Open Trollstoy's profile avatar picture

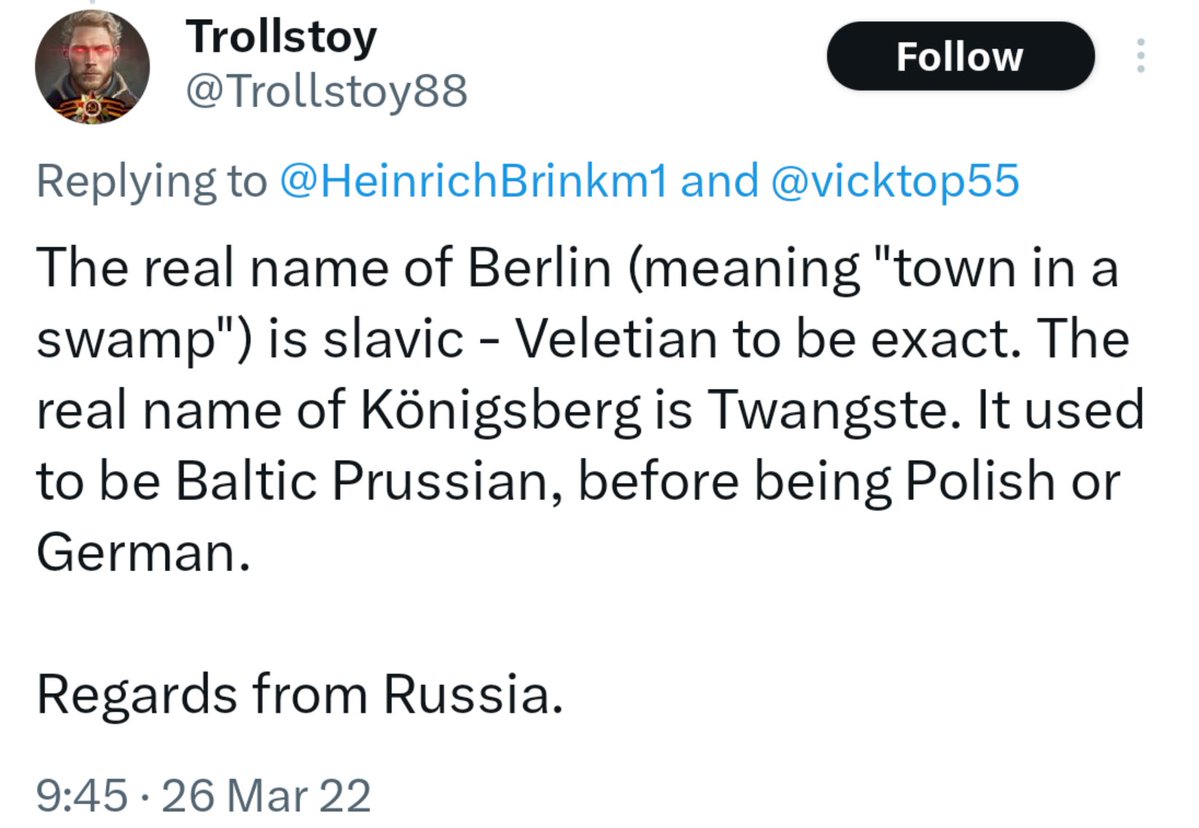(92, 67)
